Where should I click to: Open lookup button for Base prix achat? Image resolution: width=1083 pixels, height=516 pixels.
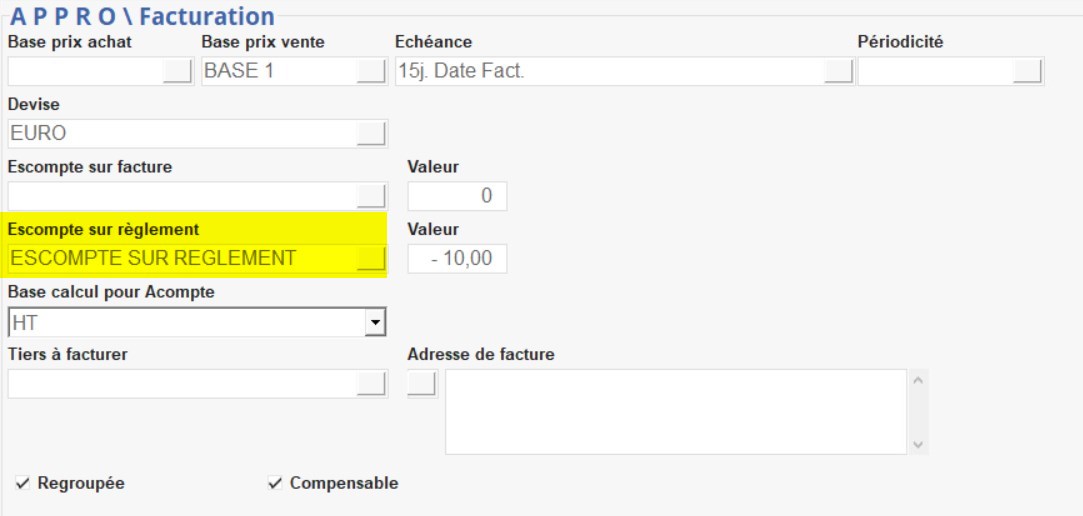tap(178, 71)
